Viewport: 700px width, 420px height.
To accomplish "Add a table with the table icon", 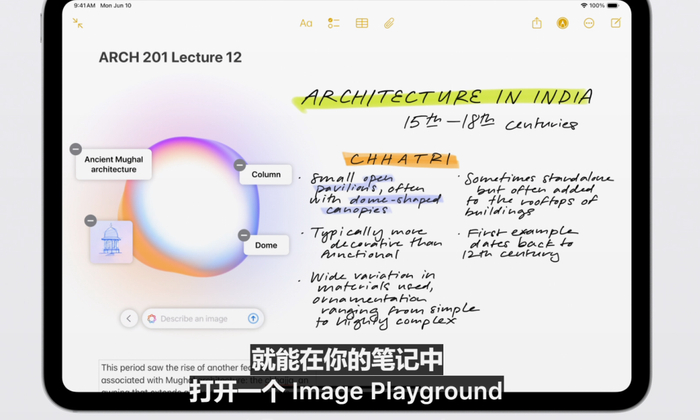I will (x=362, y=23).
